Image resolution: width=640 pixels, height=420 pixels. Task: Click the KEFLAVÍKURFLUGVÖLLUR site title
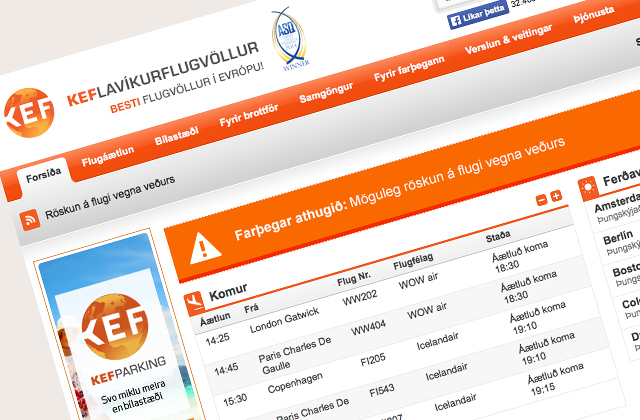pyautogui.click(x=163, y=73)
